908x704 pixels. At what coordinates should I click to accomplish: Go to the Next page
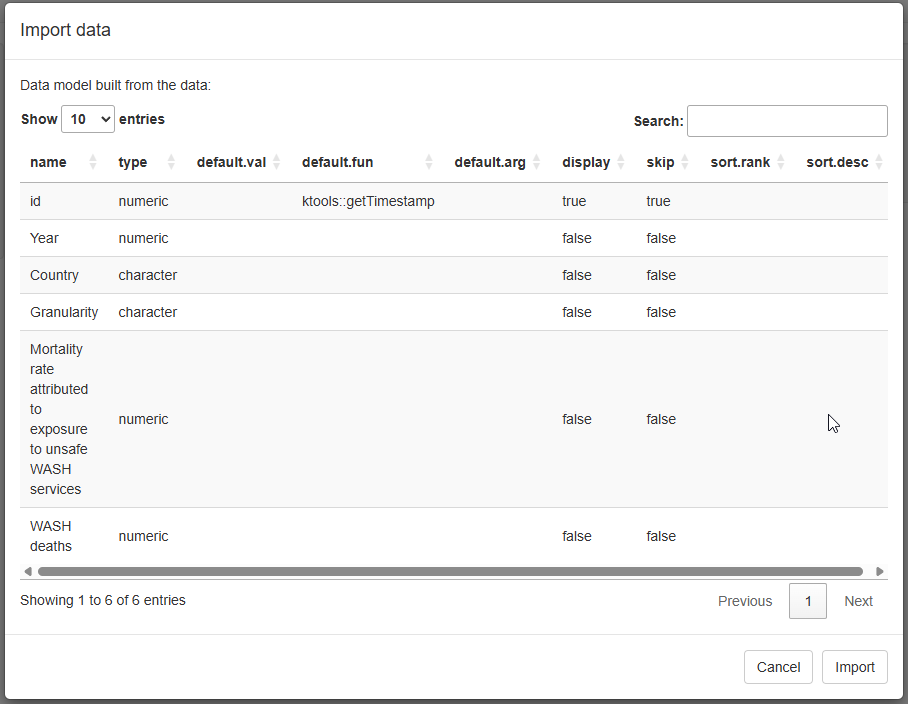click(x=858, y=601)
